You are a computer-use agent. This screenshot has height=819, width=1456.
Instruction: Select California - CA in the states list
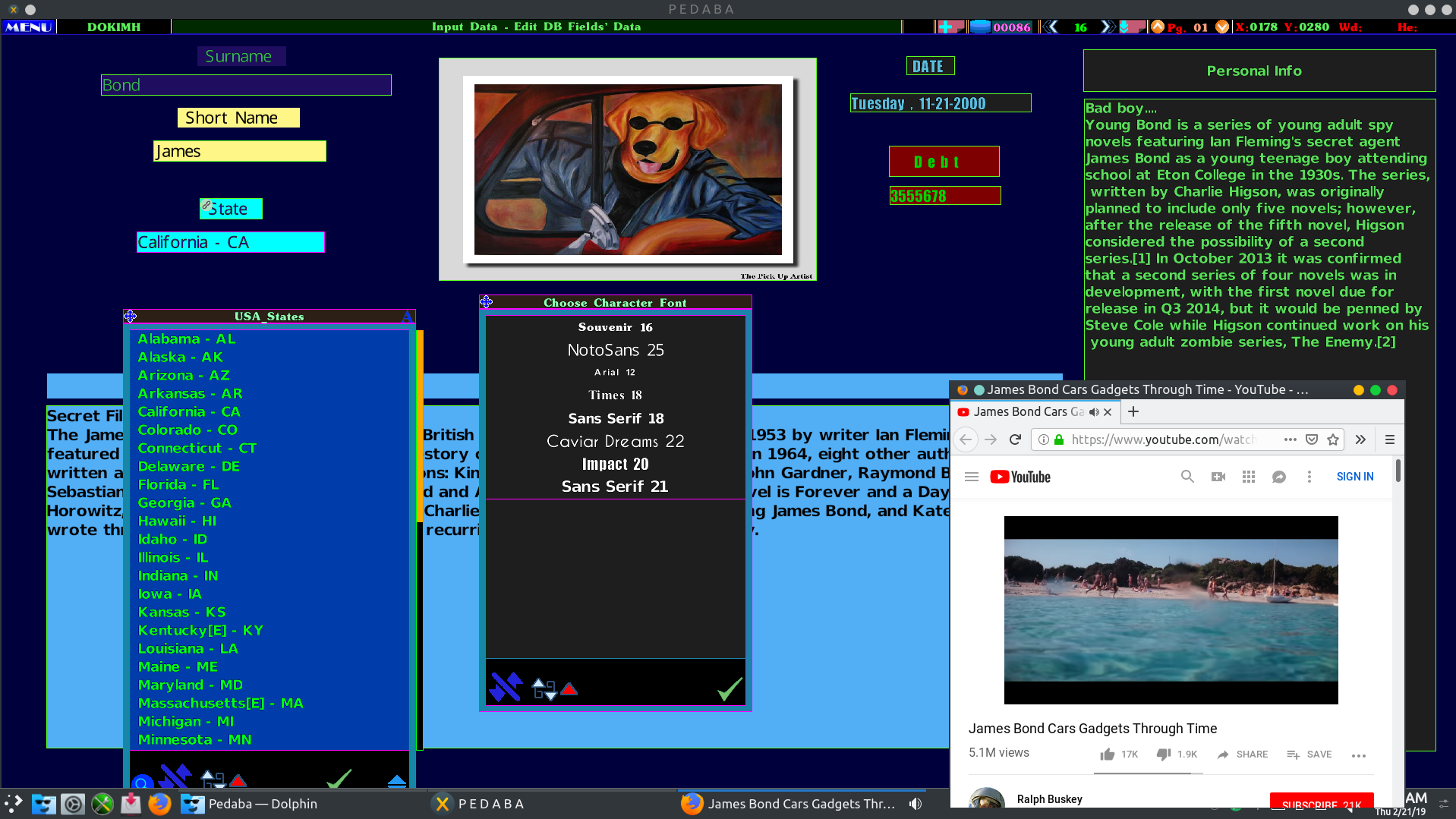(189, 411)
